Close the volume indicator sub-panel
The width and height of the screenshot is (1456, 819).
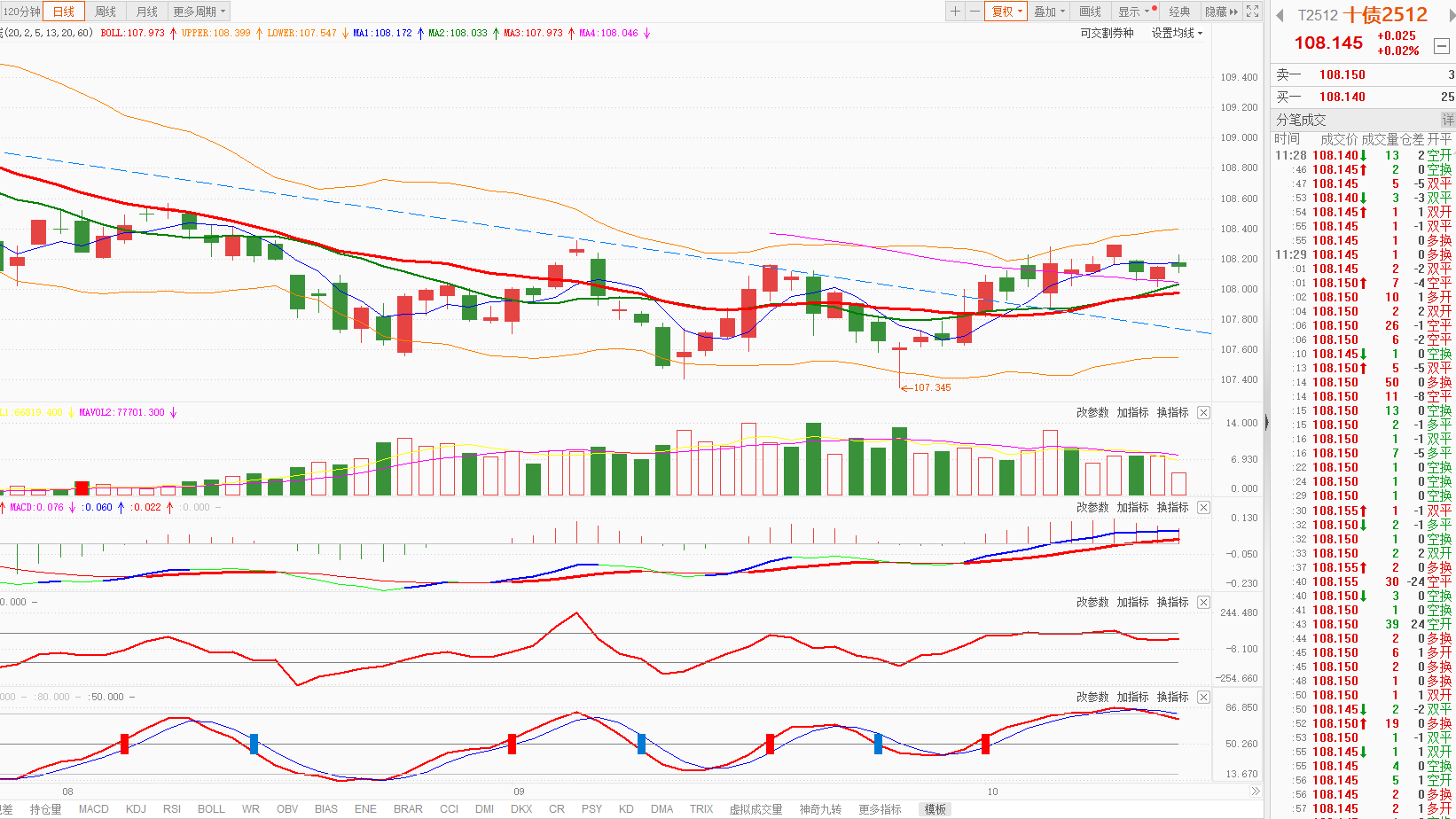pyautogui.click(x=1203, y=413)
